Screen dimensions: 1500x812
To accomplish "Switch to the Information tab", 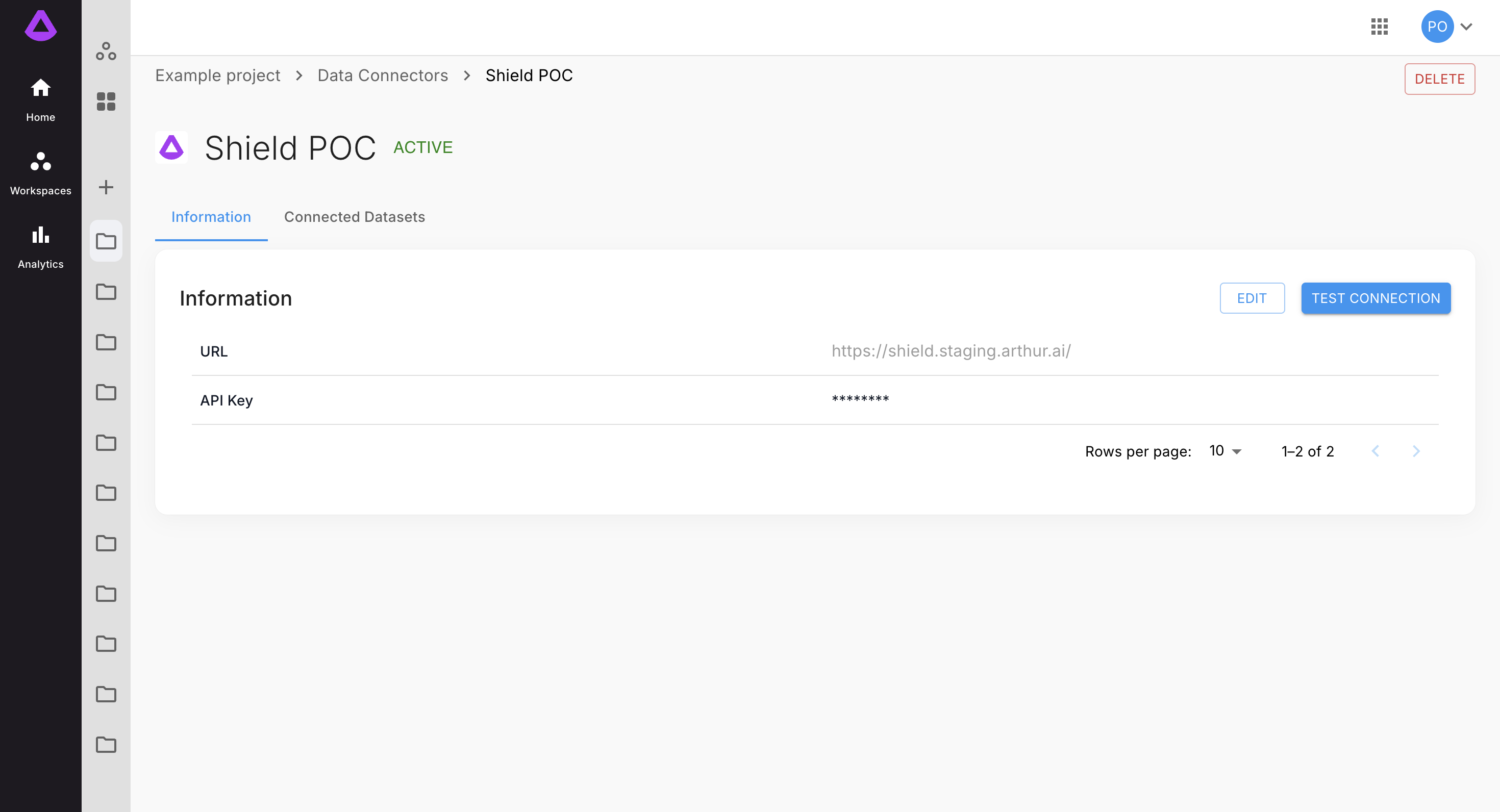I will (x=211, y=217).
